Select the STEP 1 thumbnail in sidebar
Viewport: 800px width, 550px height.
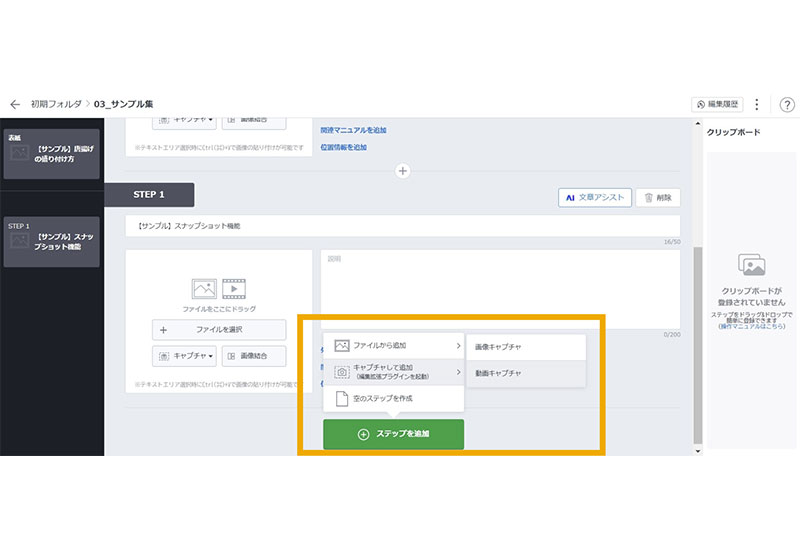[x=52, y=241]
